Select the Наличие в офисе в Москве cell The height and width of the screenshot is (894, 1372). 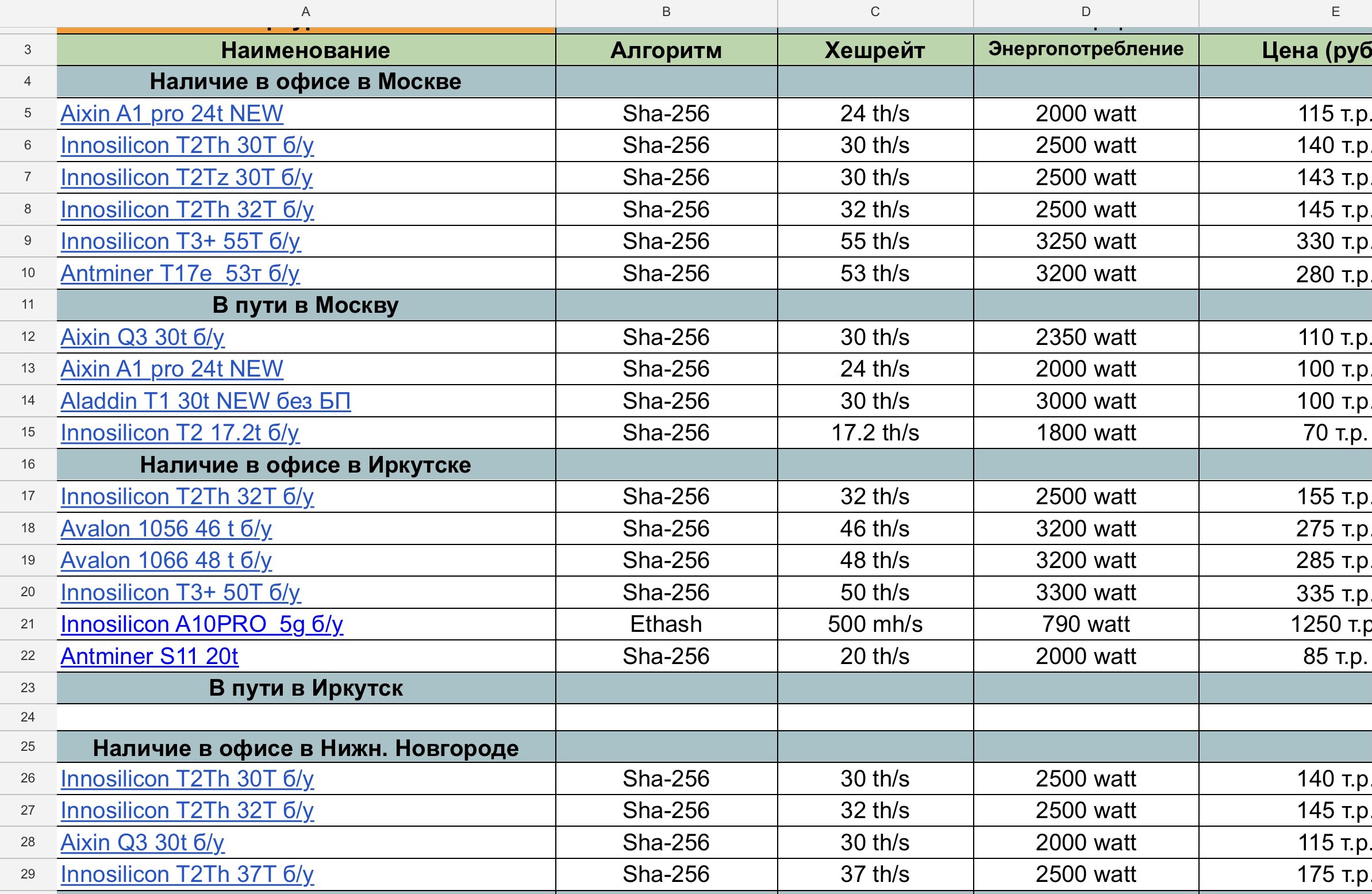click(306, 82)
